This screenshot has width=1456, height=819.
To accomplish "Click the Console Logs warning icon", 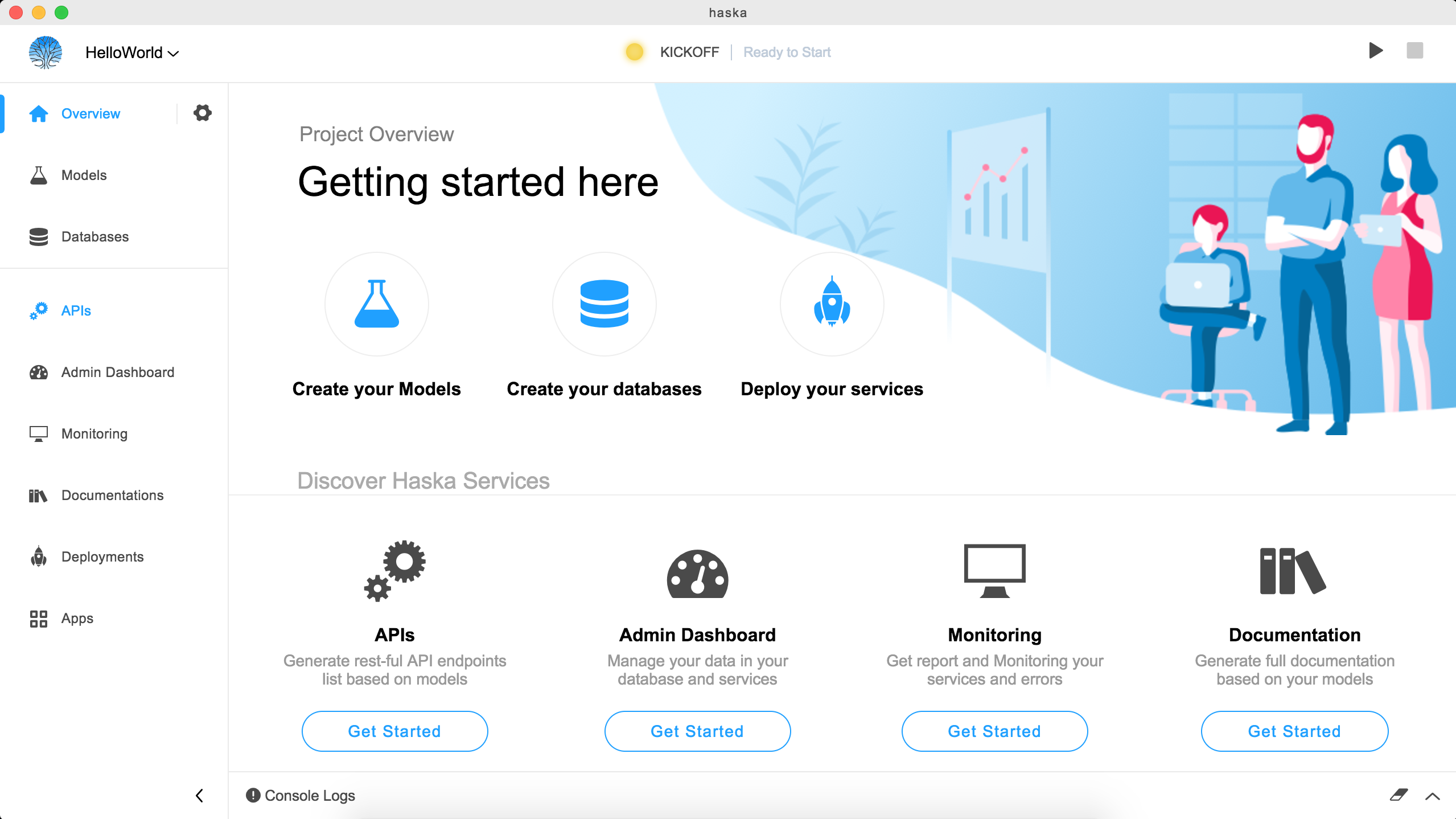I will click(x=253, y=795).
